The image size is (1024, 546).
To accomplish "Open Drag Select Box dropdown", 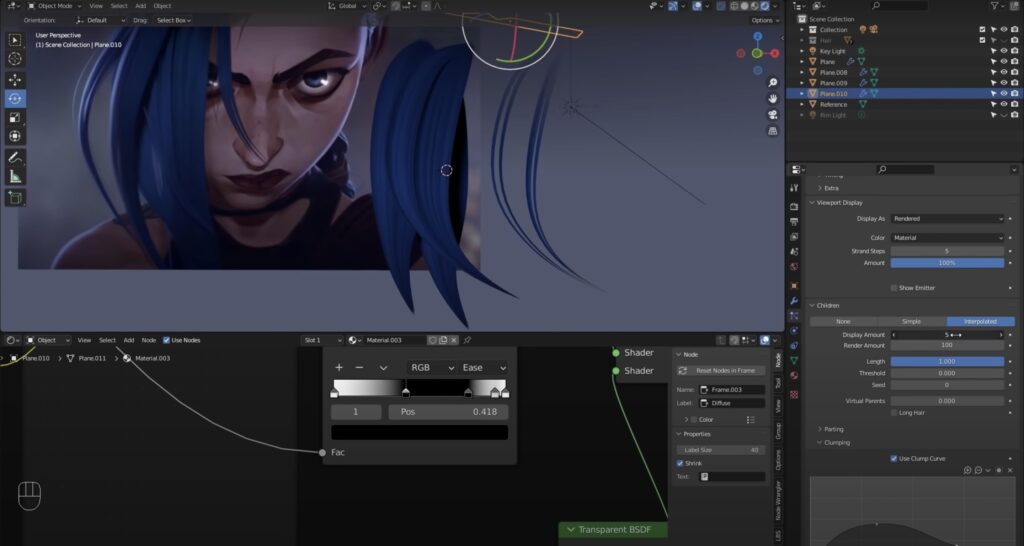I will (x=174, y=20).
